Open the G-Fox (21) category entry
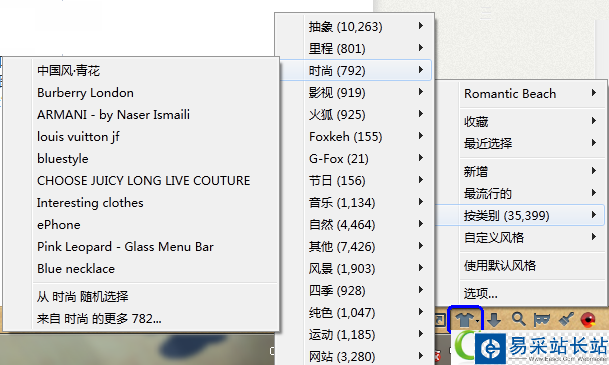The image size is (609, 365). point(355,158)
